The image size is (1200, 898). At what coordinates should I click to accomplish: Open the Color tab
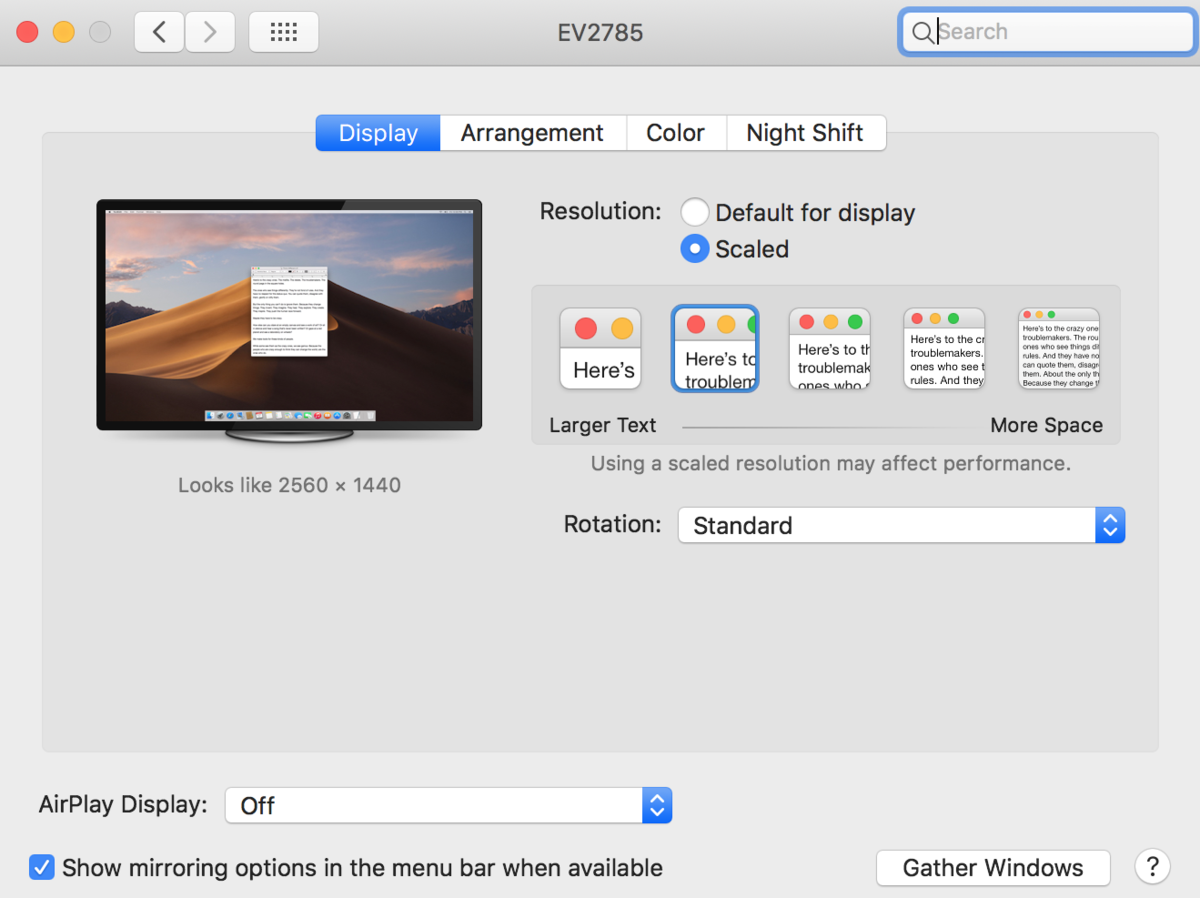tap(675, 133)
